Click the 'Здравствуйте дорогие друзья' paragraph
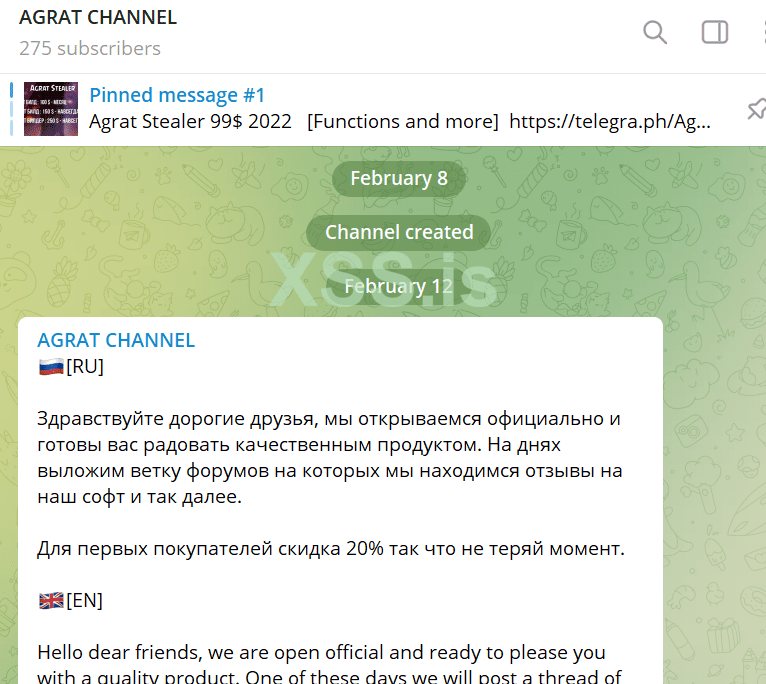Screen dimensions: 766x684 tap(330, 458)
